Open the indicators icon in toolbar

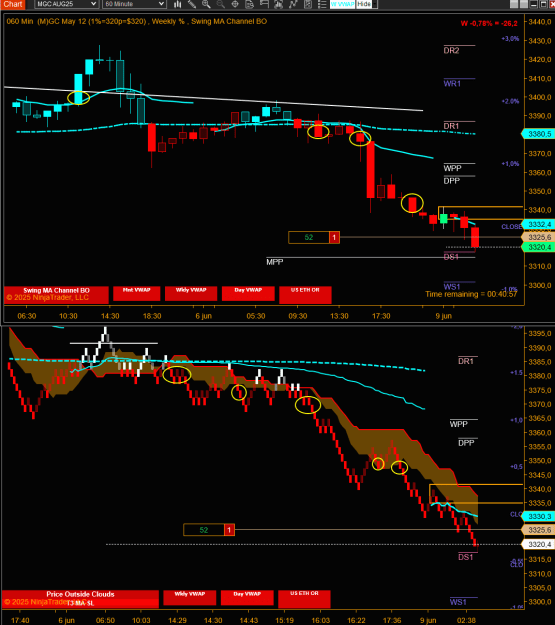pyautogui.click(x=293, y=4)
